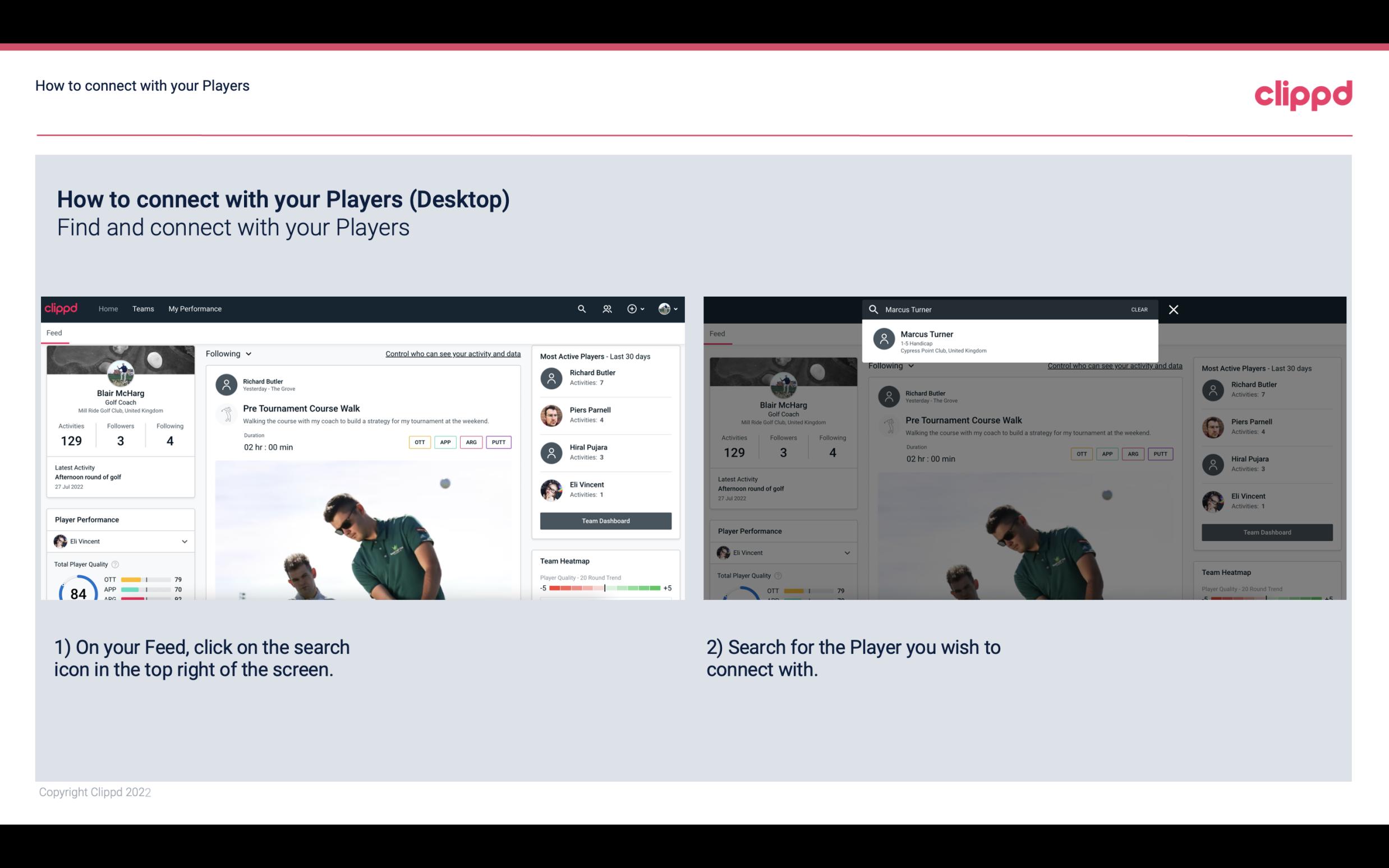This screenshot has height=868, width=1389.
Task: Expand the Player Performance dropdown for Eli Vincent
Action: click(184, 541)
